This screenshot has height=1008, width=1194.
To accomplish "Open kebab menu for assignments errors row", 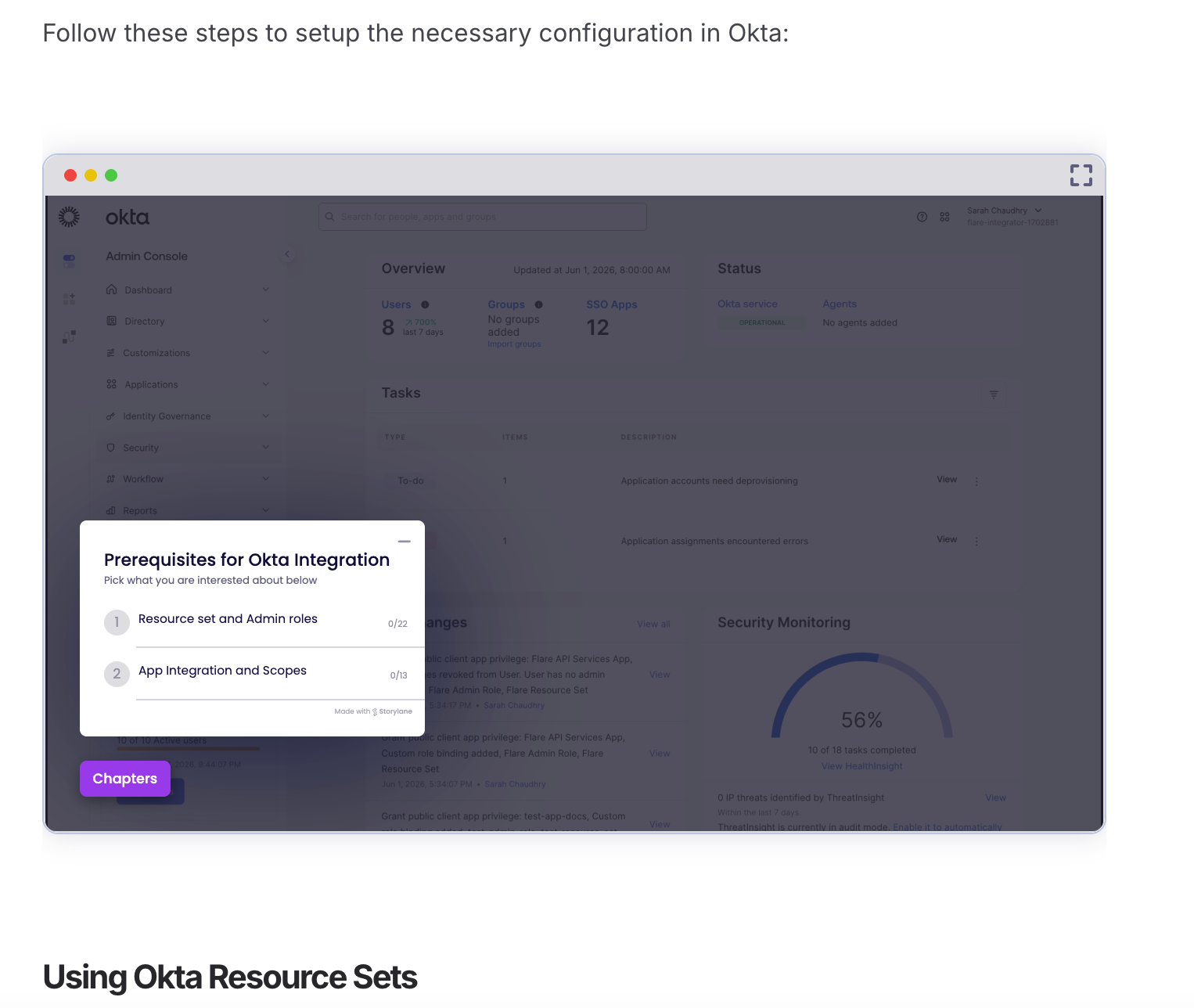I will 976,541.
